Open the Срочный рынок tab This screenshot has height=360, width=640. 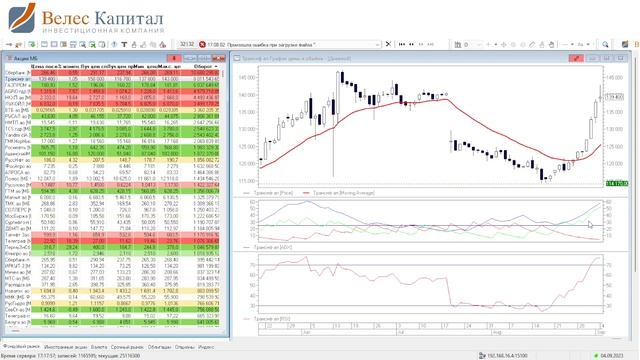127,347
